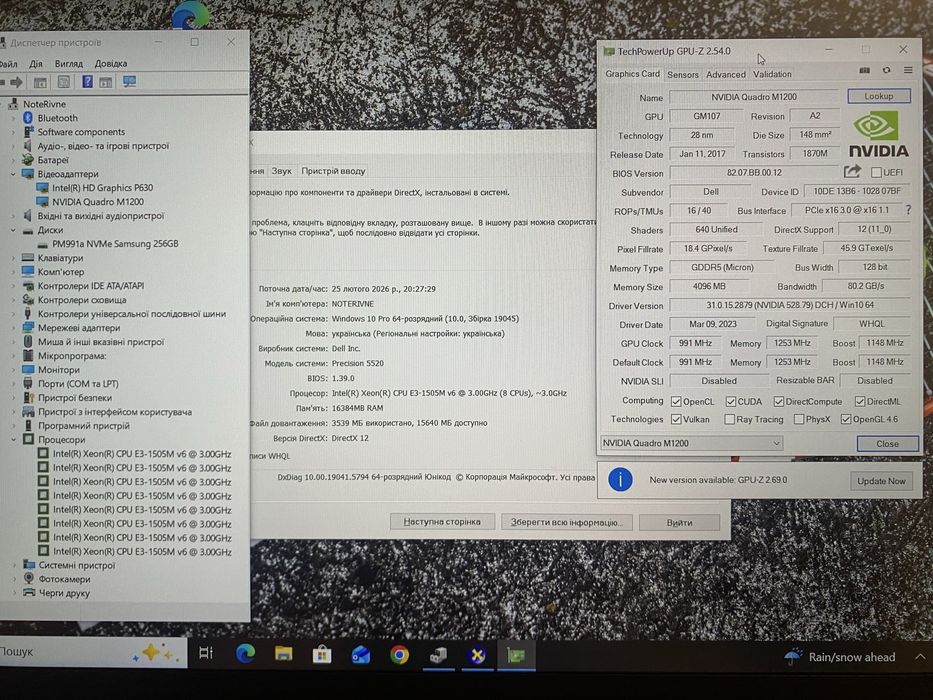This screenshot has height=700, width=933.
Task: Click the GPU-Z refresh icon
Action: [x=887, y=70]
